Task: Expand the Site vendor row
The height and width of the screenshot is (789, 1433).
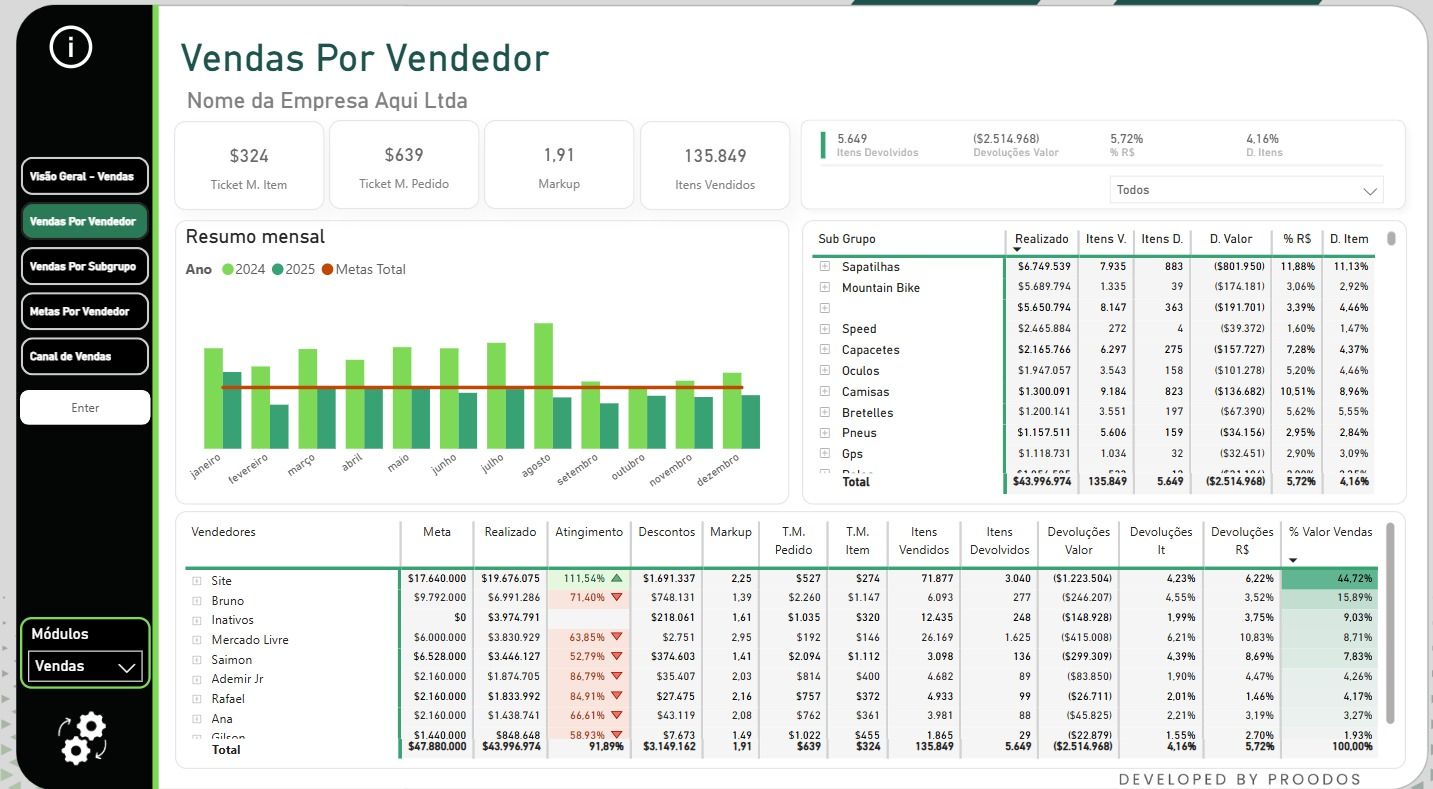Action: 197,581
